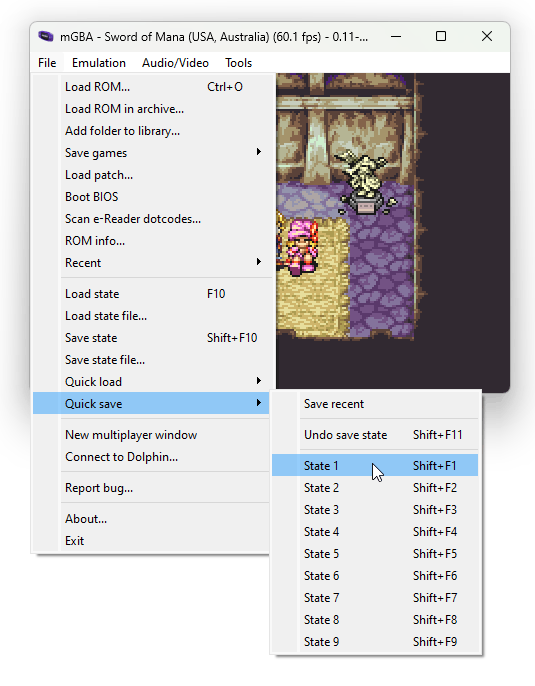Image resolution: width=535 pixels, height=686 pixels.
Task: Choose Load ROM... from File menu
Action: pyautogui.click(x=152, y=87)
